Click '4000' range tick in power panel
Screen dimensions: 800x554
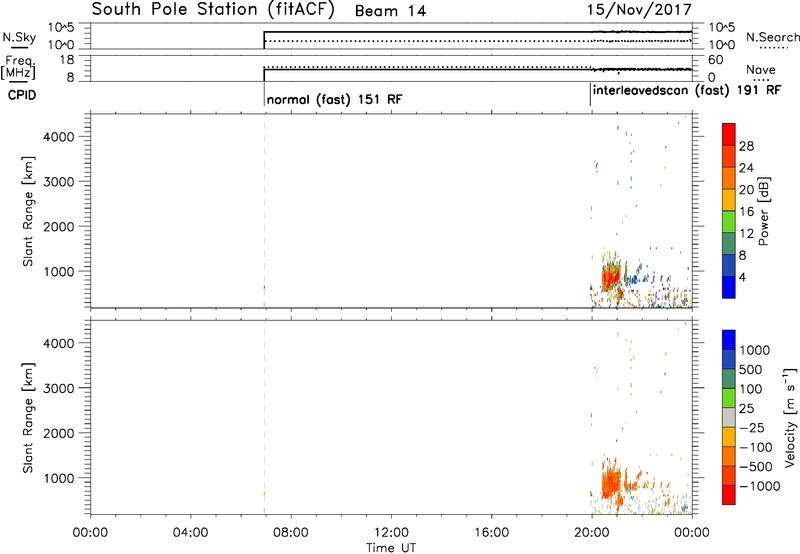tap(58, 137)
